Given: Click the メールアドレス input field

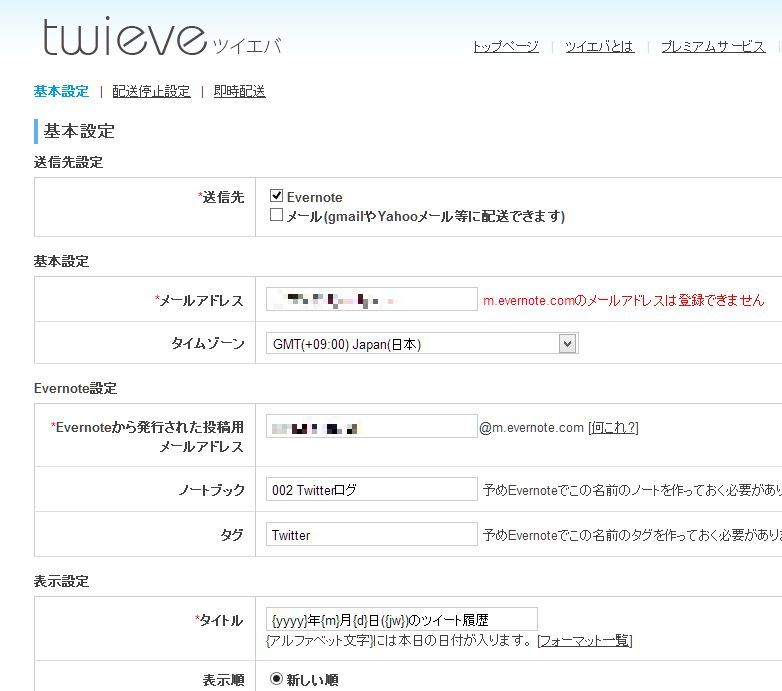Looking at the screenshot, I should [x=372, y=299].
